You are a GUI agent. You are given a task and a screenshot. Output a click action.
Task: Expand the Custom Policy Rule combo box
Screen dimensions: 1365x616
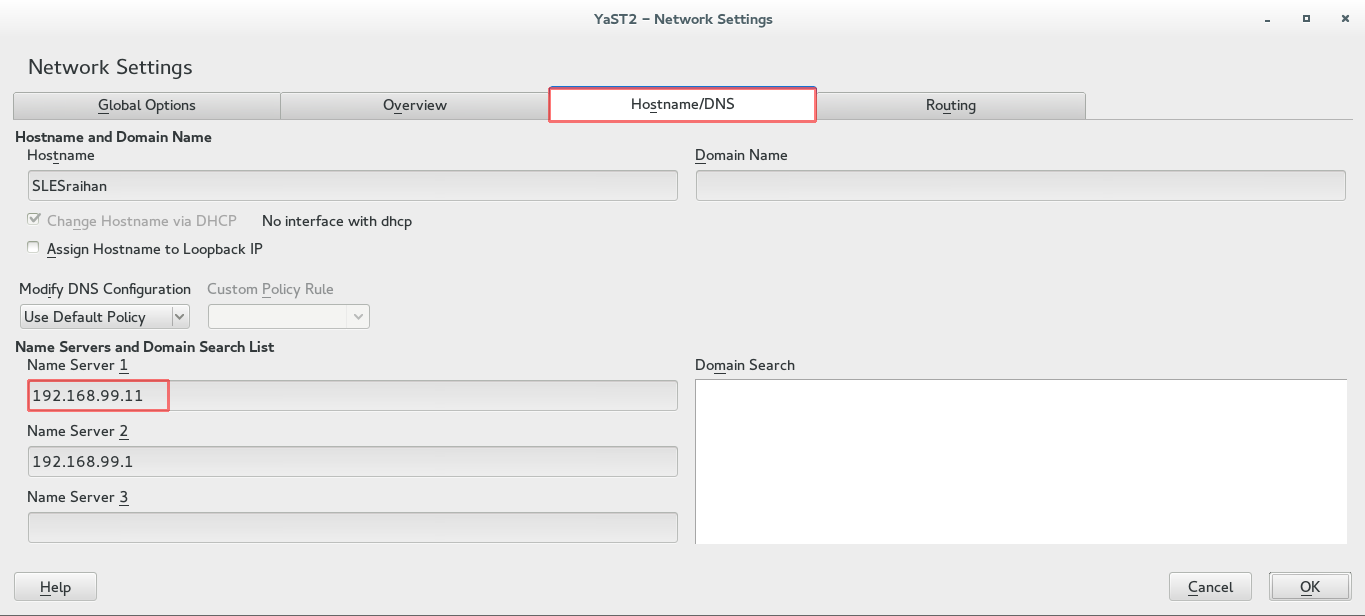[289, 317]
